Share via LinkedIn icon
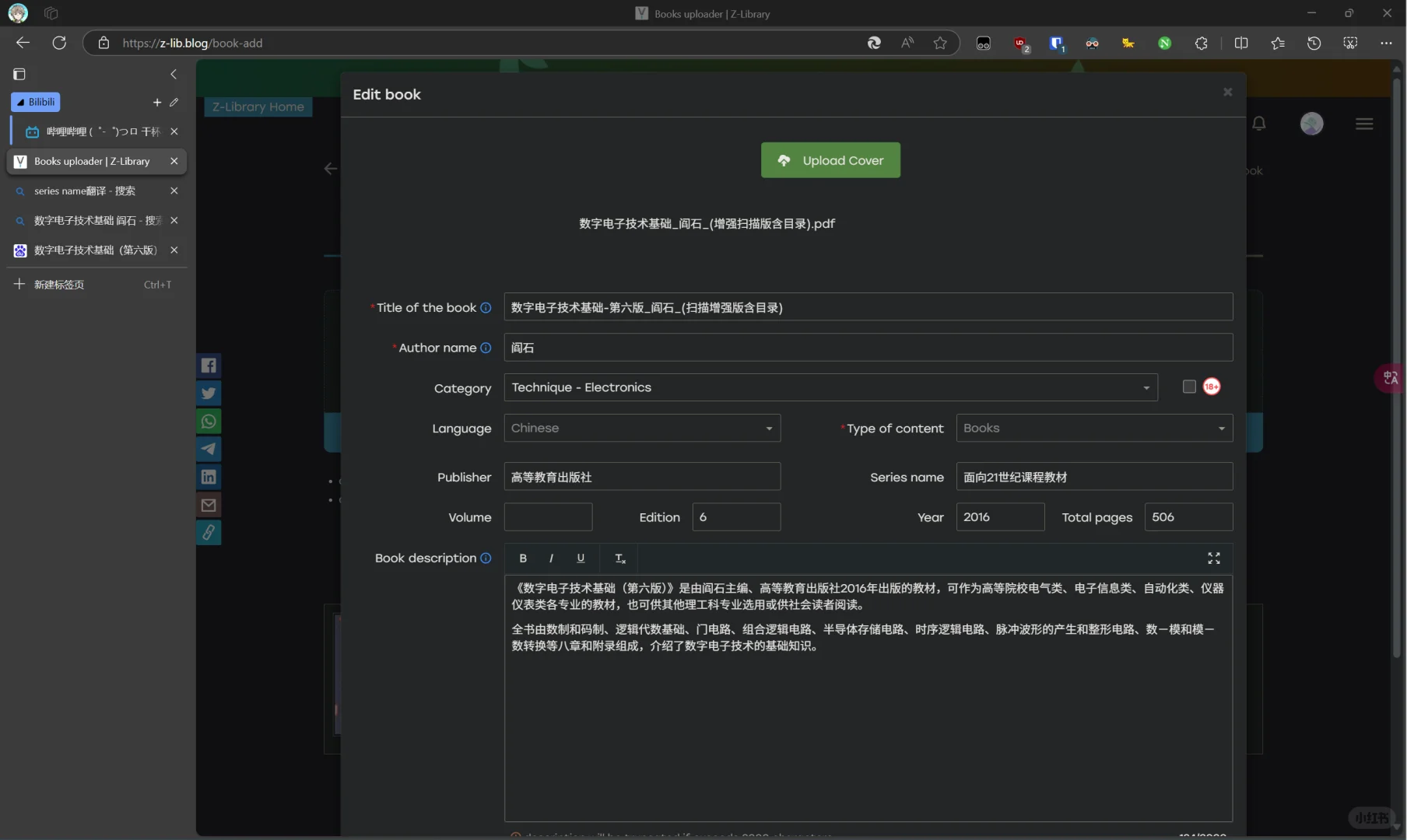This screenshot has height=840, width=1407. click(x=209, y=478)
